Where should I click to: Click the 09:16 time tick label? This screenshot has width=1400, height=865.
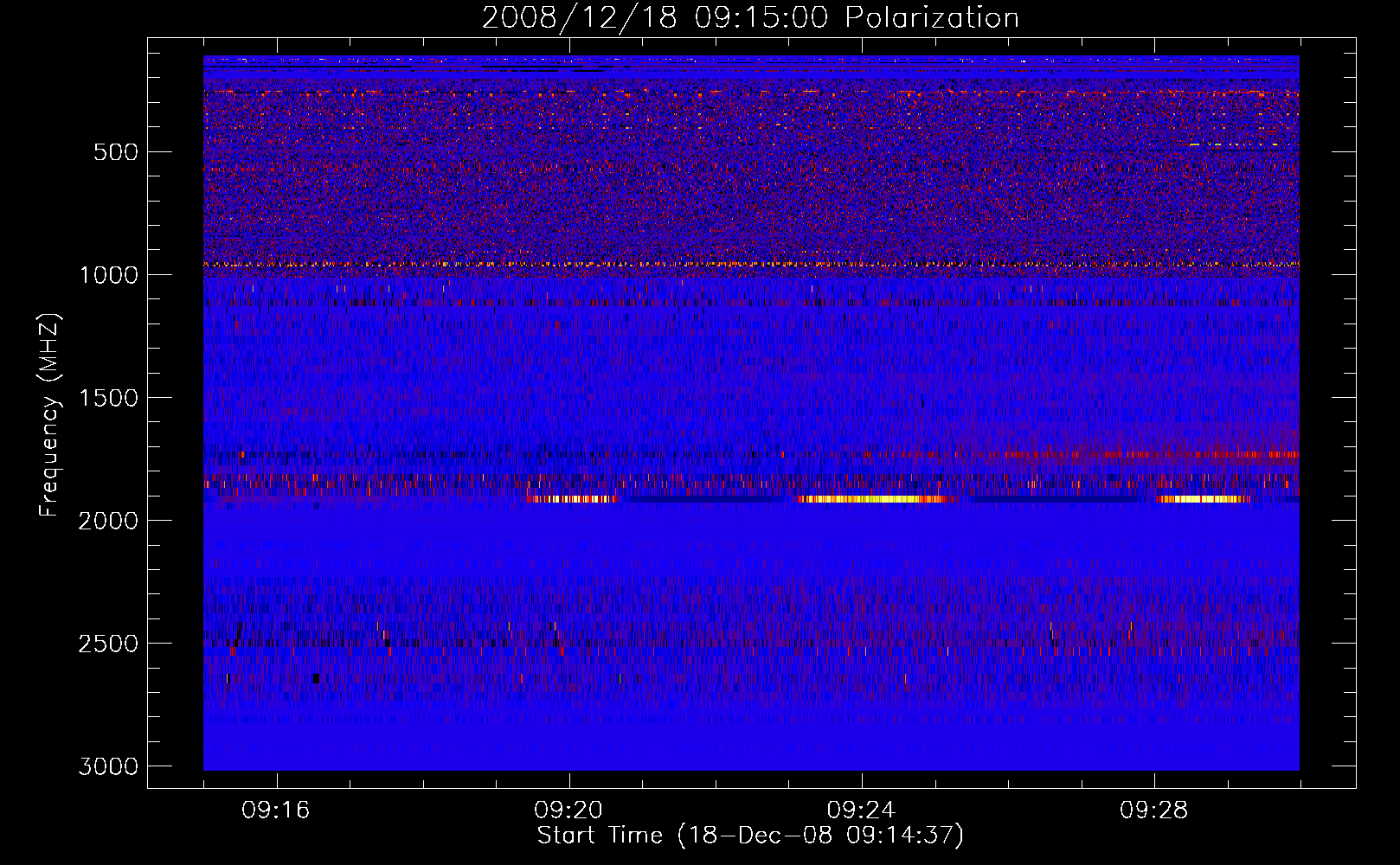[x=276, y=811]
